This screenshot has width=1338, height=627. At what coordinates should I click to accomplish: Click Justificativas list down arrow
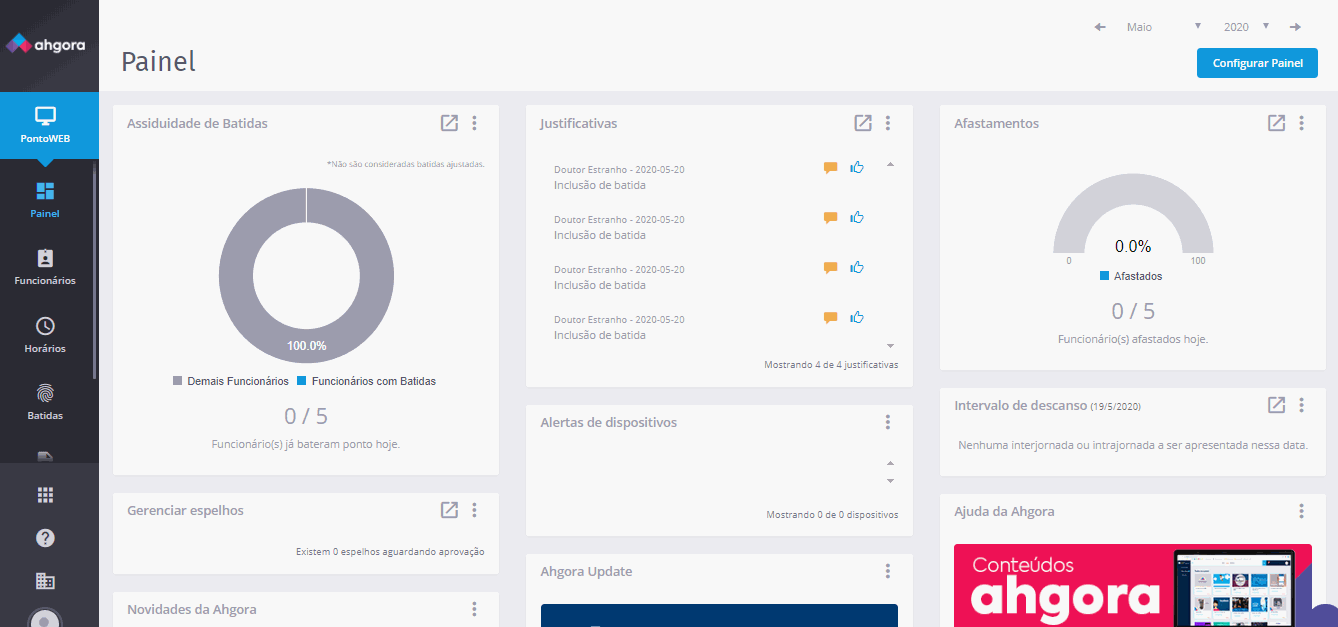pyautogui.click(x=890, y=345)
